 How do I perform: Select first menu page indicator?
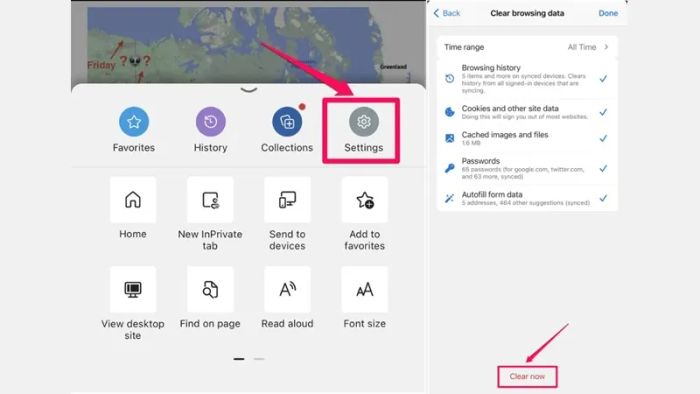tap(239, 359)
